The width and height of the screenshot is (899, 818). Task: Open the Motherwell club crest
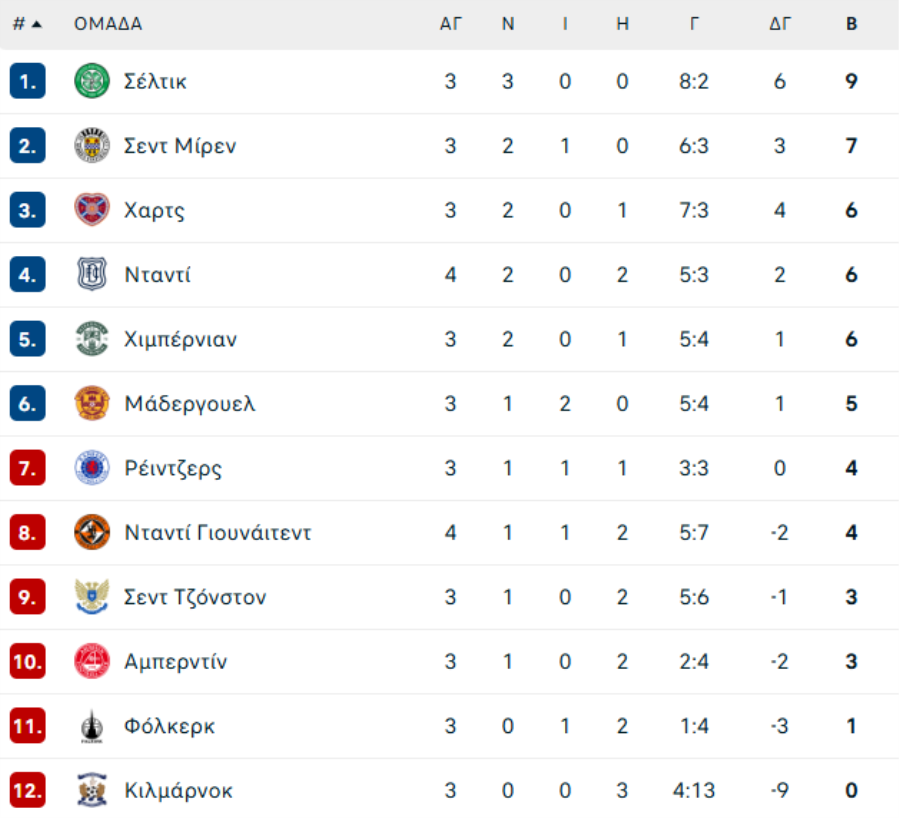click(x=92, y=404)
